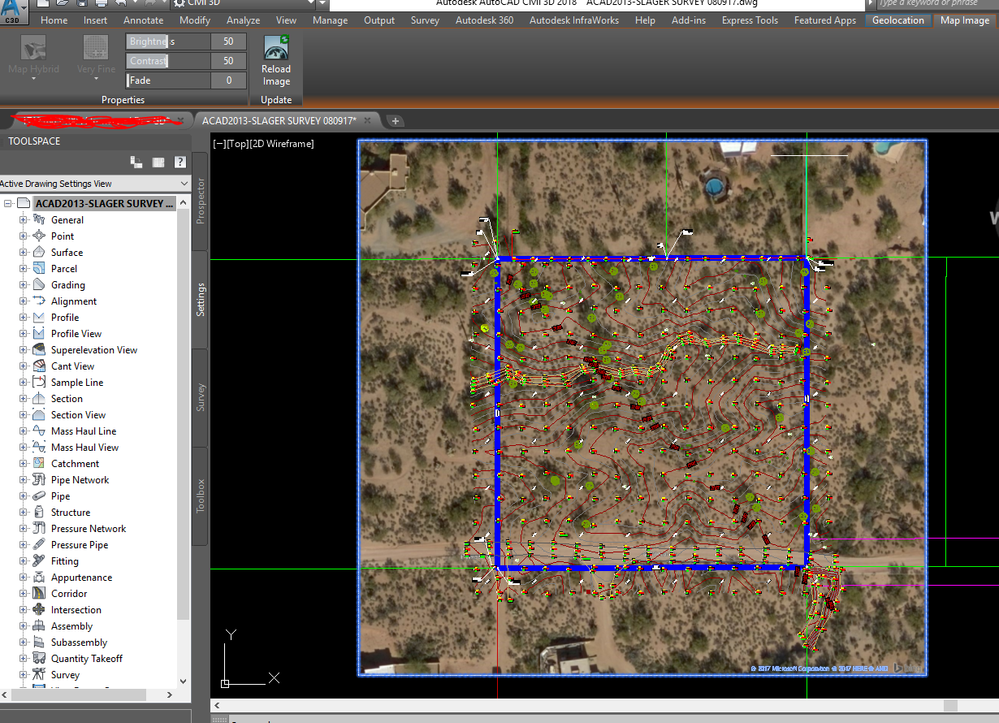The height and width of the screenshot is (723, 999).
Task: Select the Mass Haul View tree item
Action: tap(85, 447)
